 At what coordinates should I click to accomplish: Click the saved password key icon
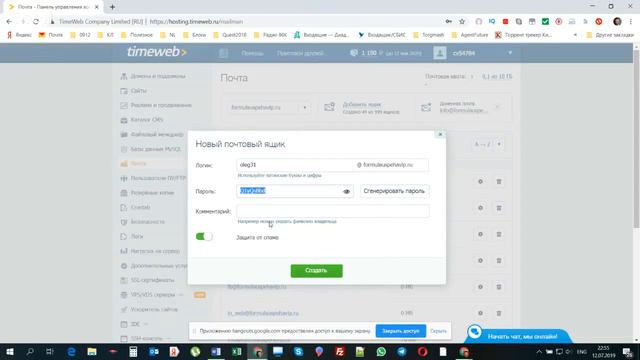pyautogui.click(x=449, y=22)
